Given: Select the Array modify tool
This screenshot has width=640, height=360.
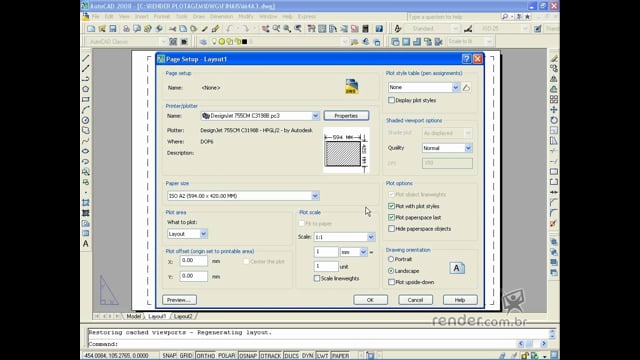Looking at the screenshot, I should click(554, 99).
